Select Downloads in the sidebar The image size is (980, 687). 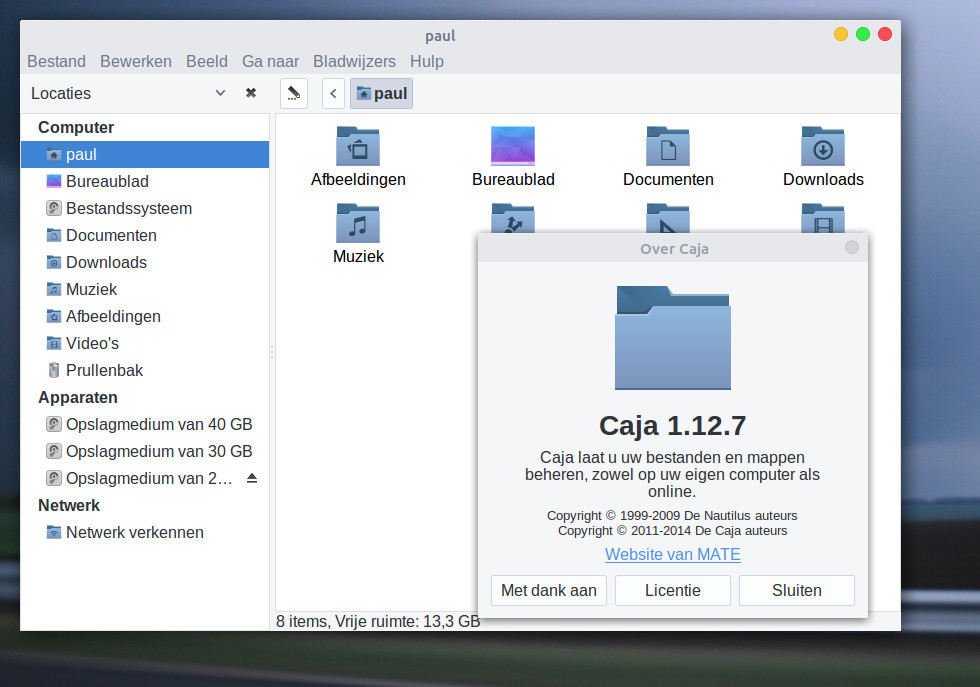145,262
